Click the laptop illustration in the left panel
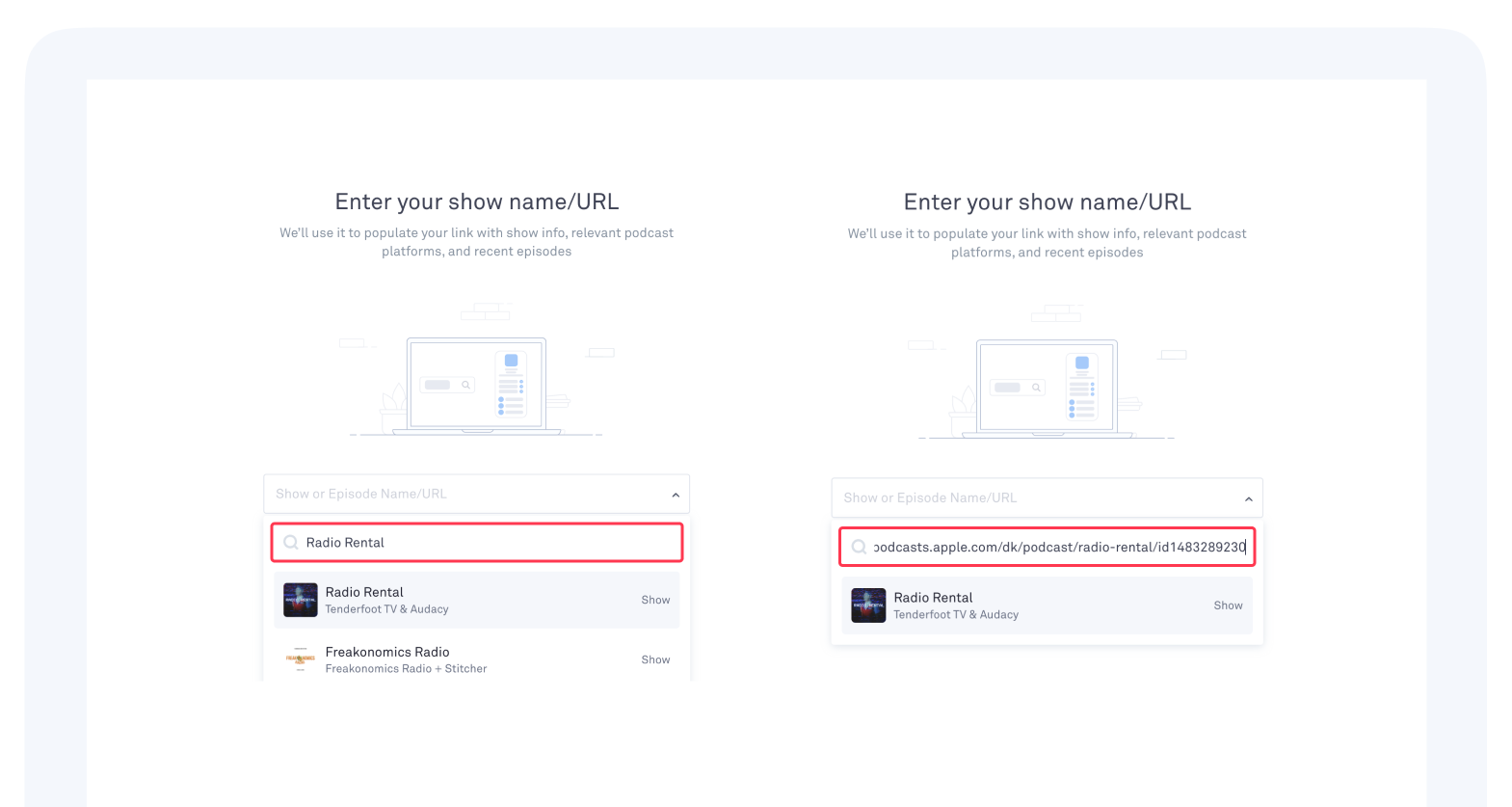 (476, 385)
